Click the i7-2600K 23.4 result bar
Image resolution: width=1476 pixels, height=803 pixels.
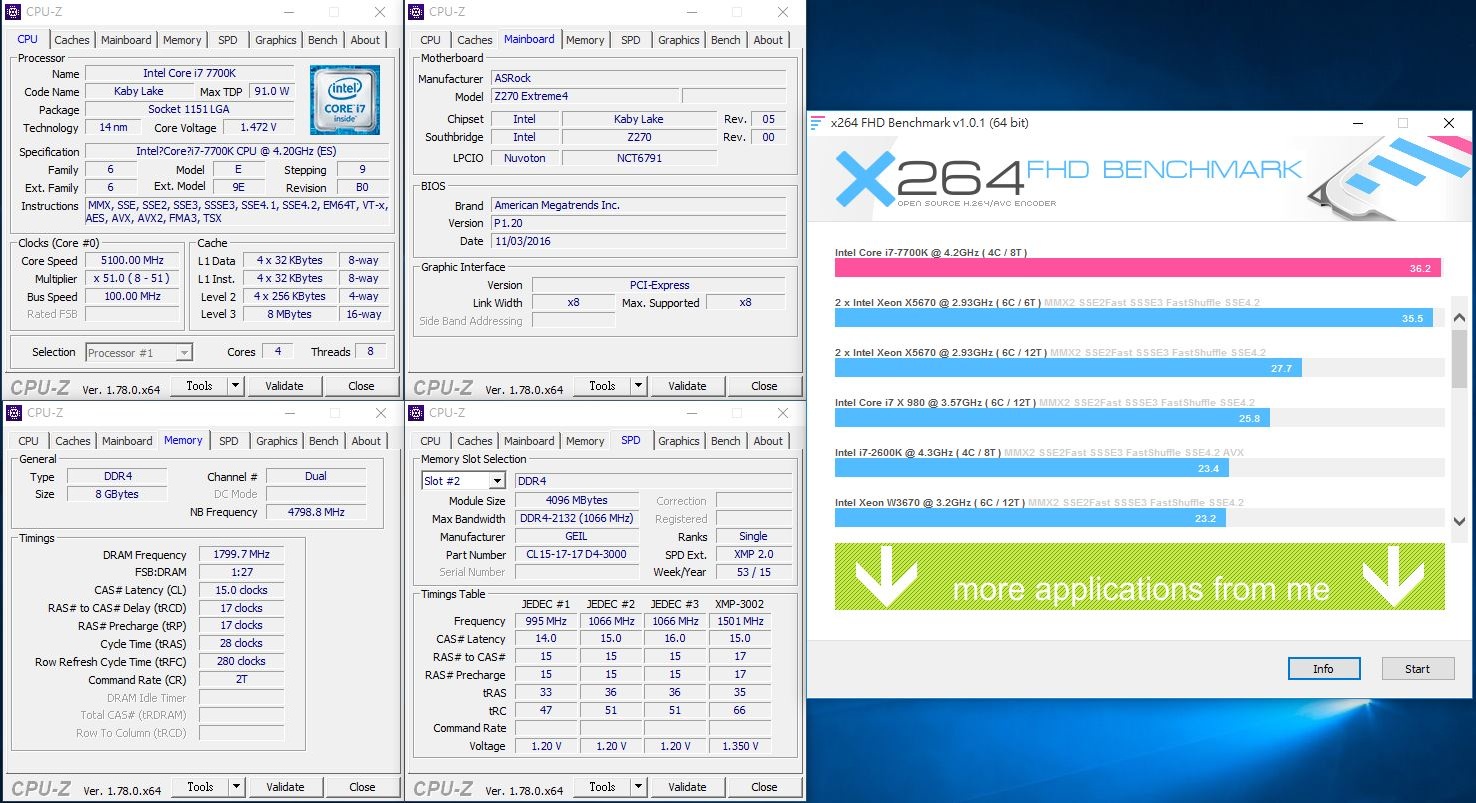(1032, 468)
